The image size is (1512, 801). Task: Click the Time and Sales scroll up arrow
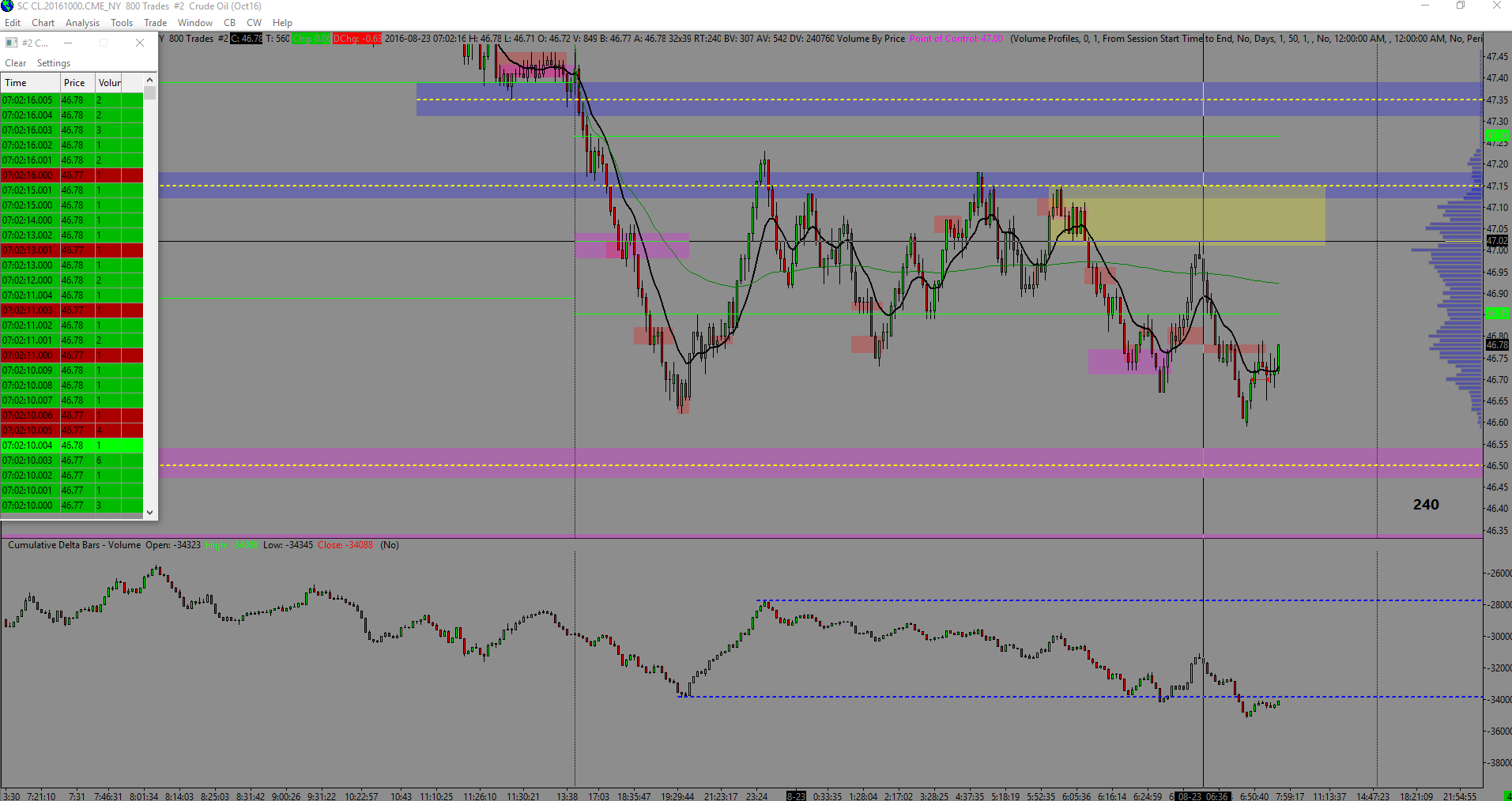tap(149, 81)
